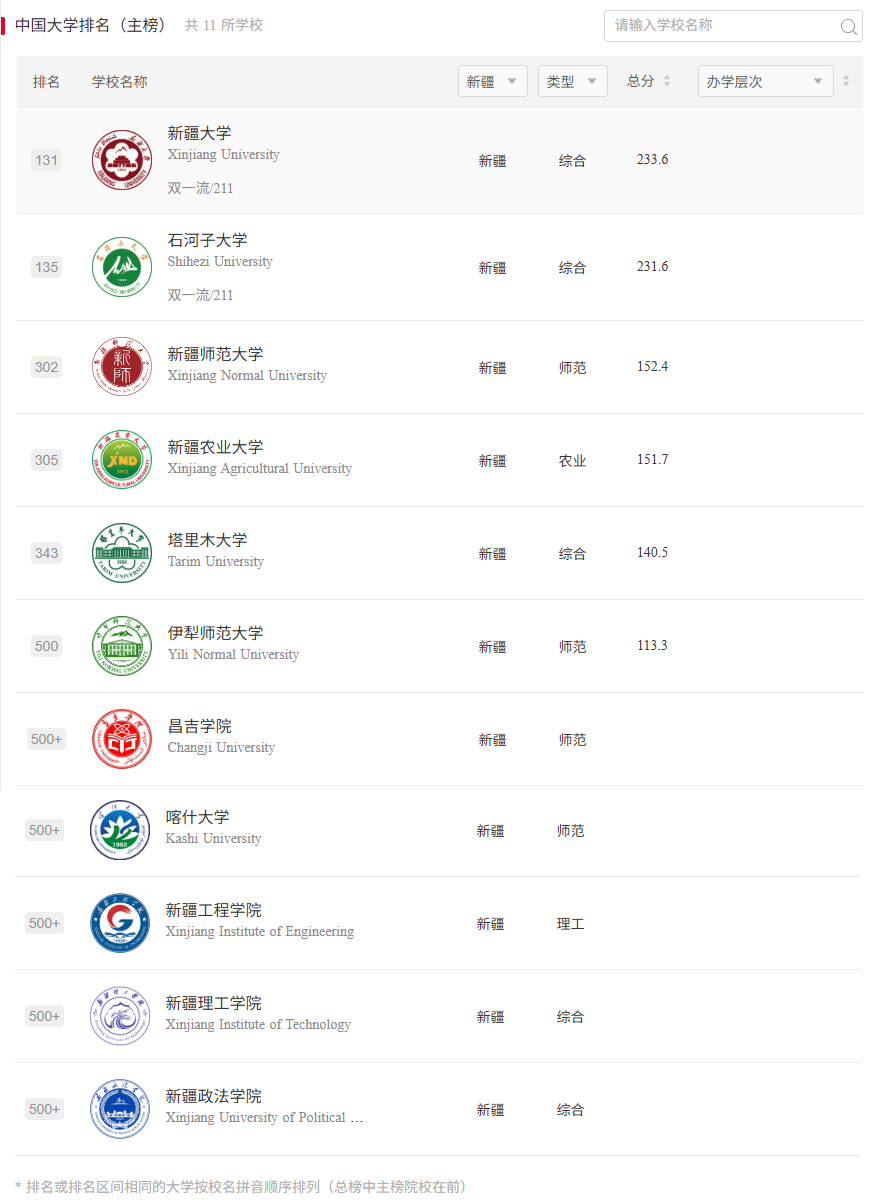This screenshot has width=877, height=1200.
Task: Expand the 办学层次 dropdown
Action: point(765,82)
